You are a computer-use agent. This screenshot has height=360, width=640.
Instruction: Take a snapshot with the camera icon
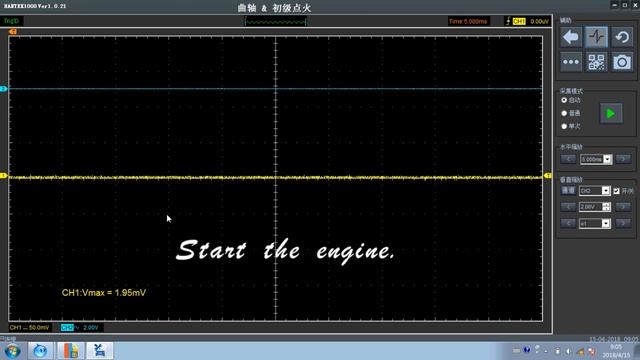pyautogui.click(x=622, y=62)
